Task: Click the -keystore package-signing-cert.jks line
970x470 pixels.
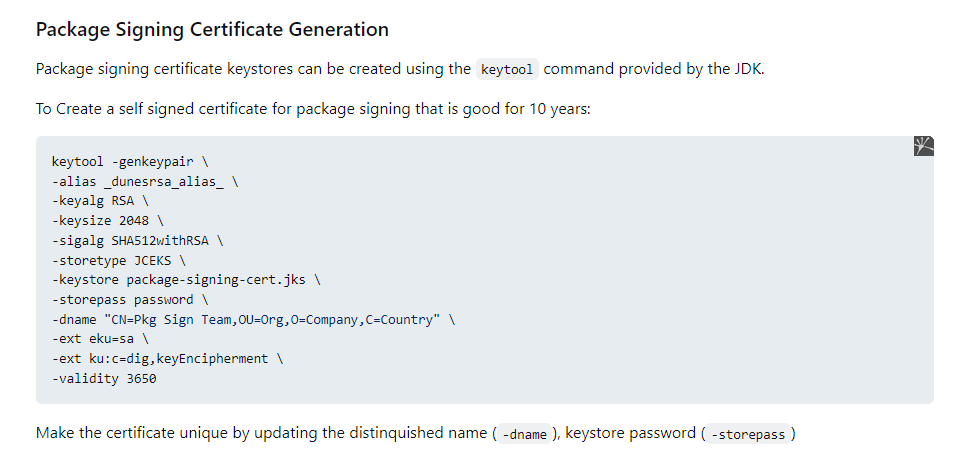Action: point(185,280)
